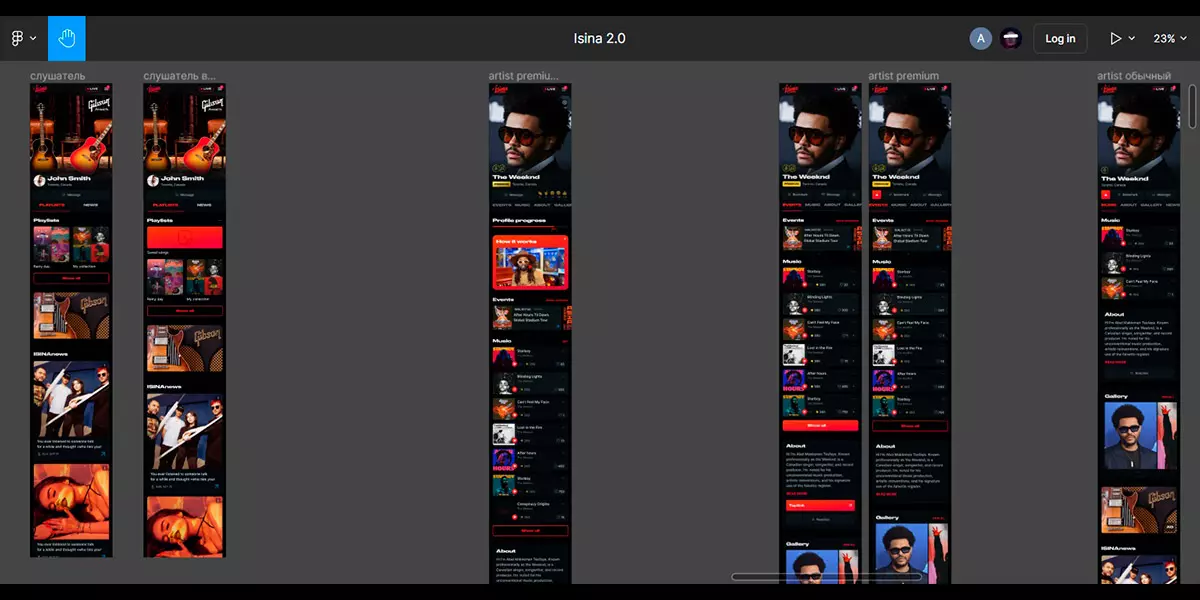Click the Gibson banner in artist обычный frame
Screen dimensions: 1200x600
[x=1139, y=510]
